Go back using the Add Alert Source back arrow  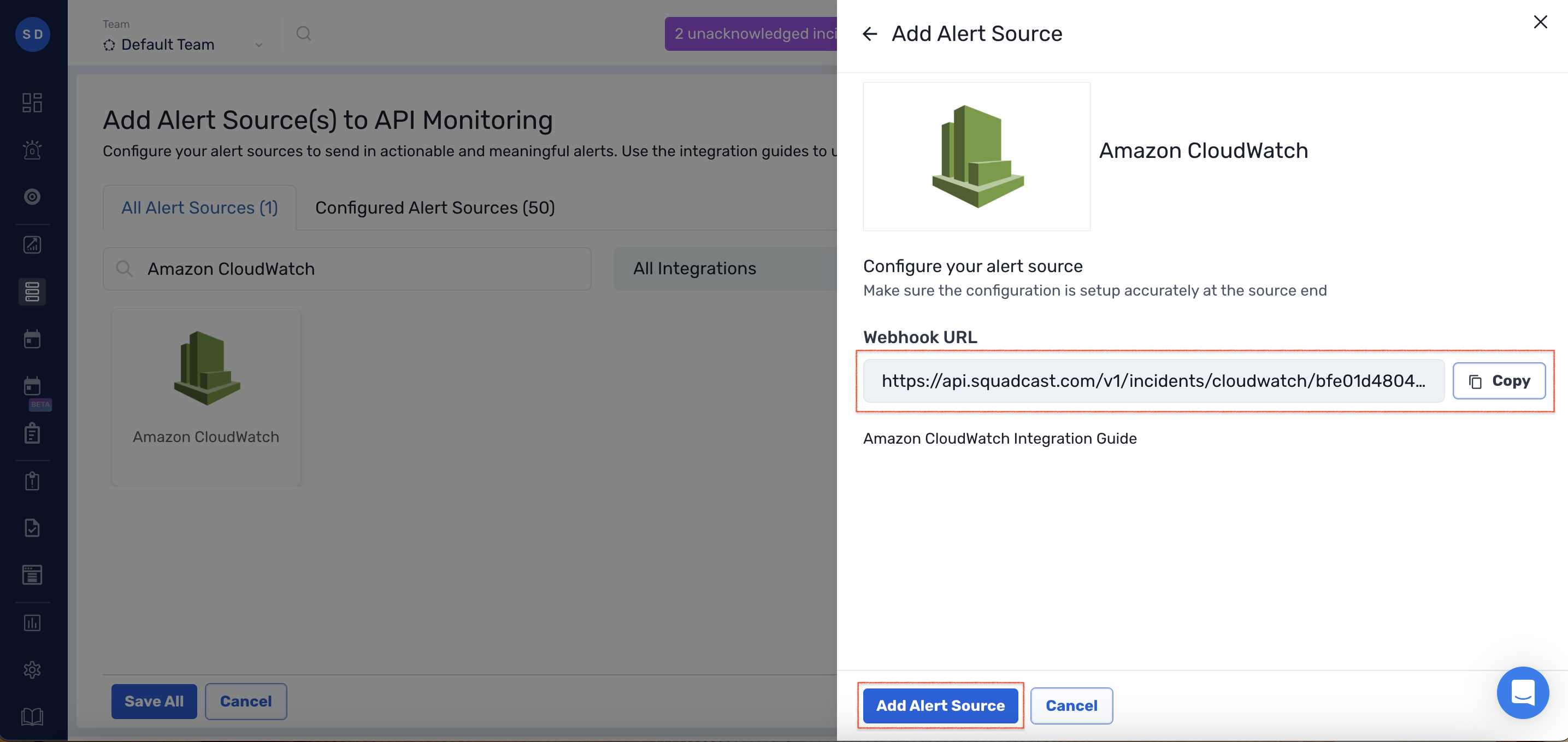coord(869,33)
